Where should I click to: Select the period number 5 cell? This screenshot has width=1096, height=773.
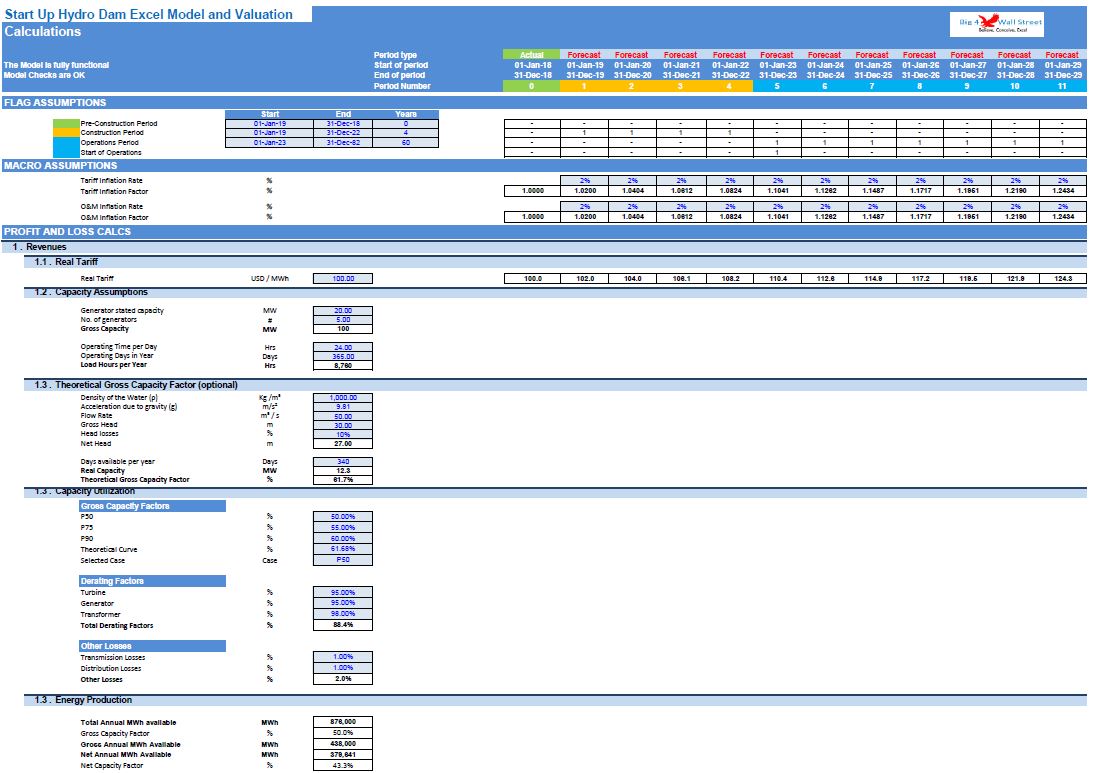(777, 86)
